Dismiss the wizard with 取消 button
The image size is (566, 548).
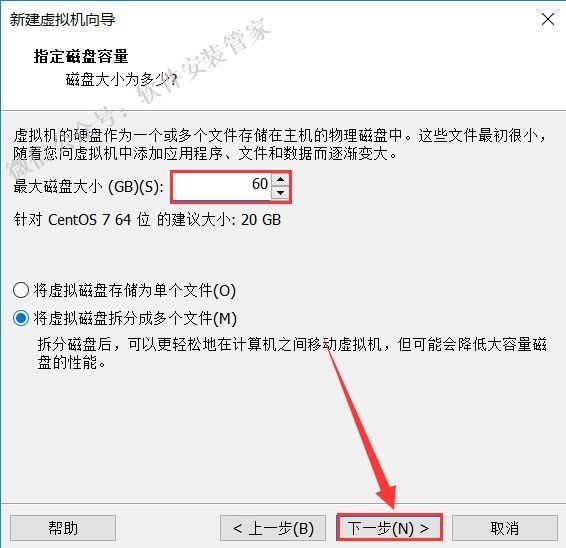pos(505,528)
